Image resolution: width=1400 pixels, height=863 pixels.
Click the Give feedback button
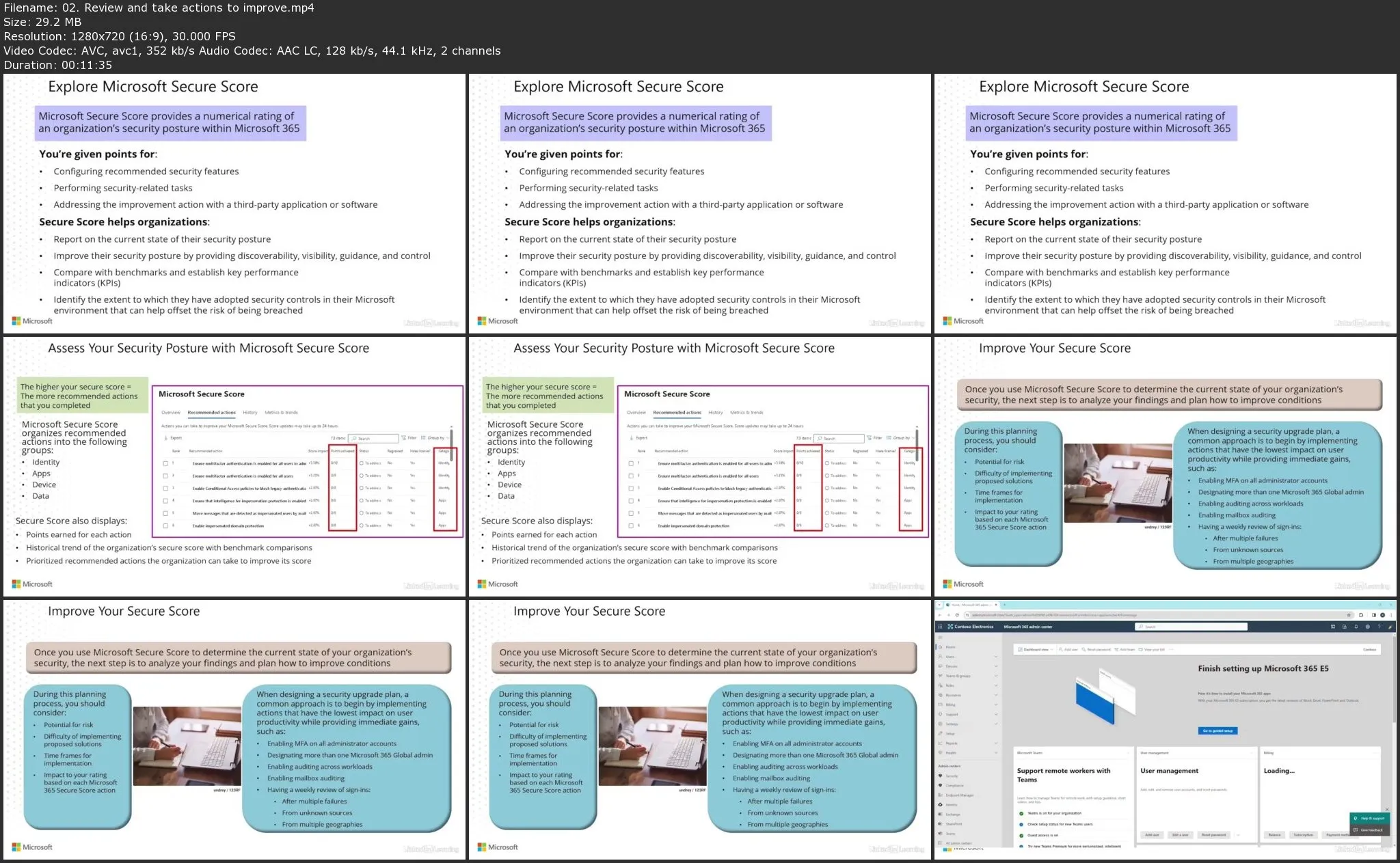(x=1369, y=830)
